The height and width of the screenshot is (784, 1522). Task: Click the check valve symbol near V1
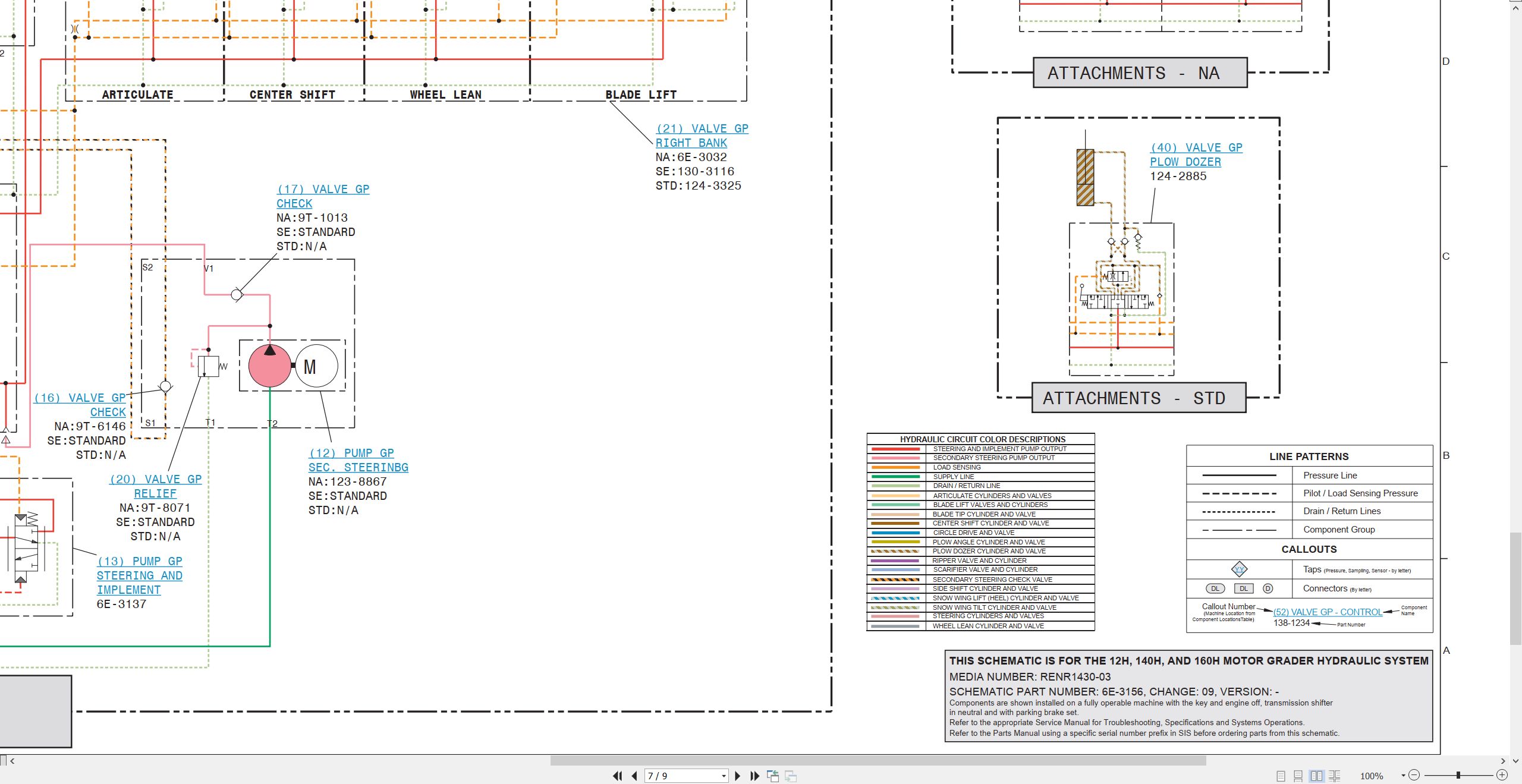point(237,295)
